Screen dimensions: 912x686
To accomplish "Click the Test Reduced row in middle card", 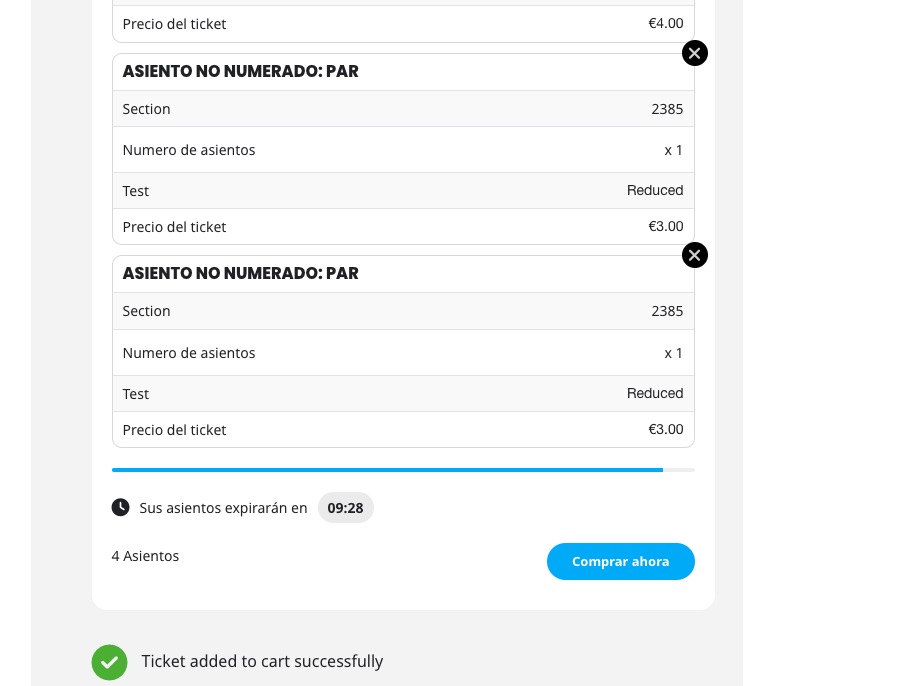I will click(403, 190).
